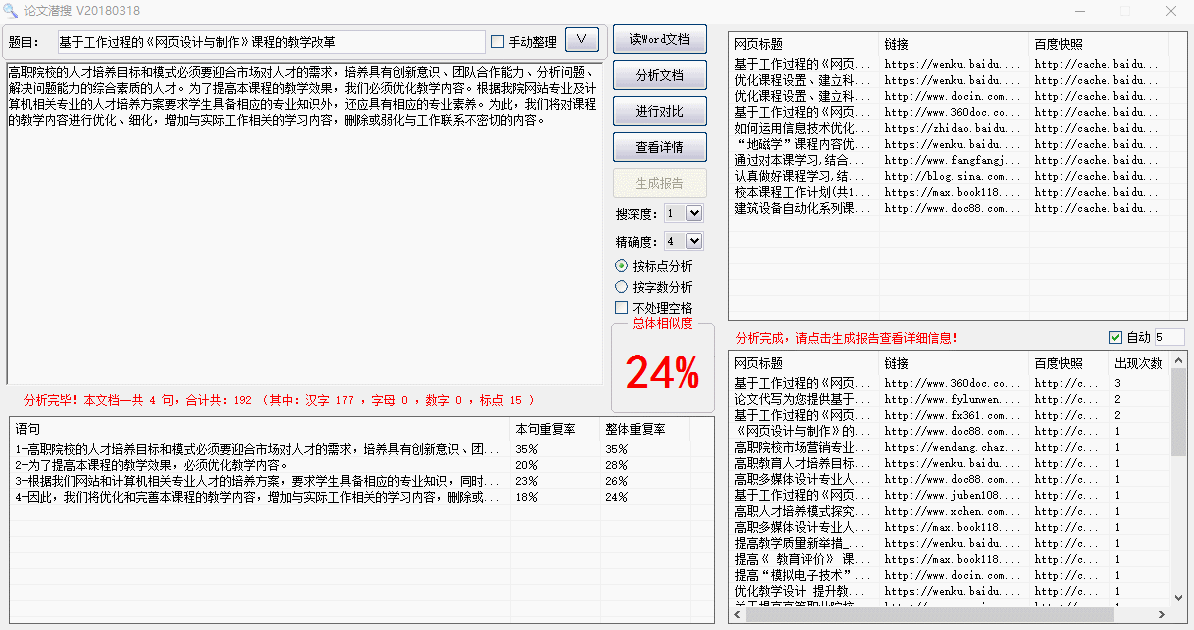Click the zhidao.baidu link cell
Viewport: 1194px width, 630px height.
(x=953, y=128)
